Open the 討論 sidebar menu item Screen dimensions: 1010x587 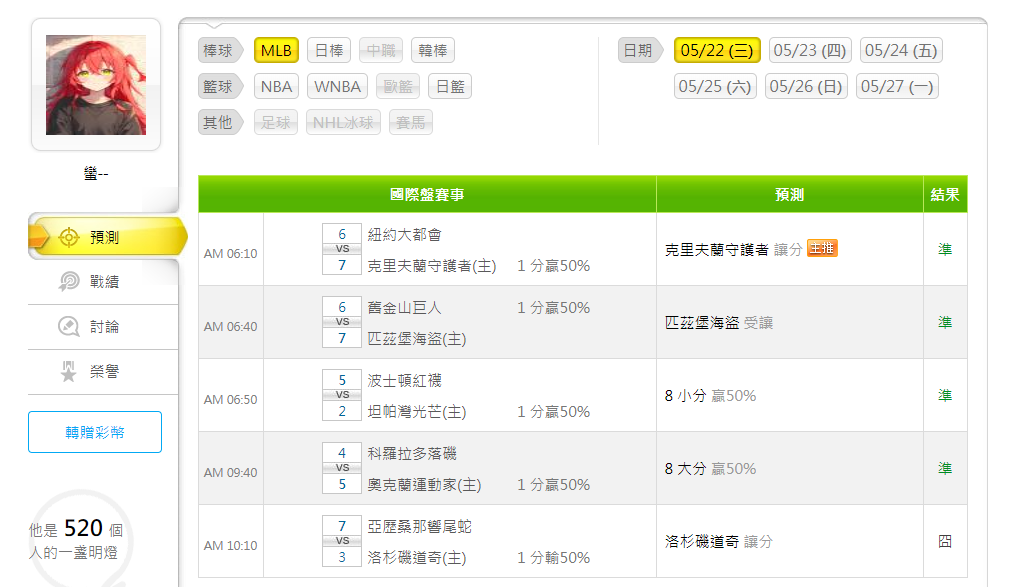coord(103,327)
